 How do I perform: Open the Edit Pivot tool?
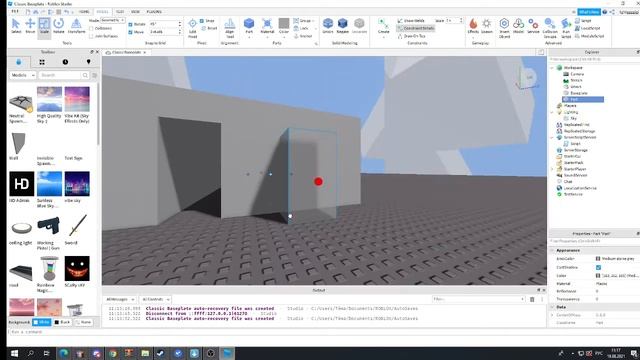click(x=192, y=28)
